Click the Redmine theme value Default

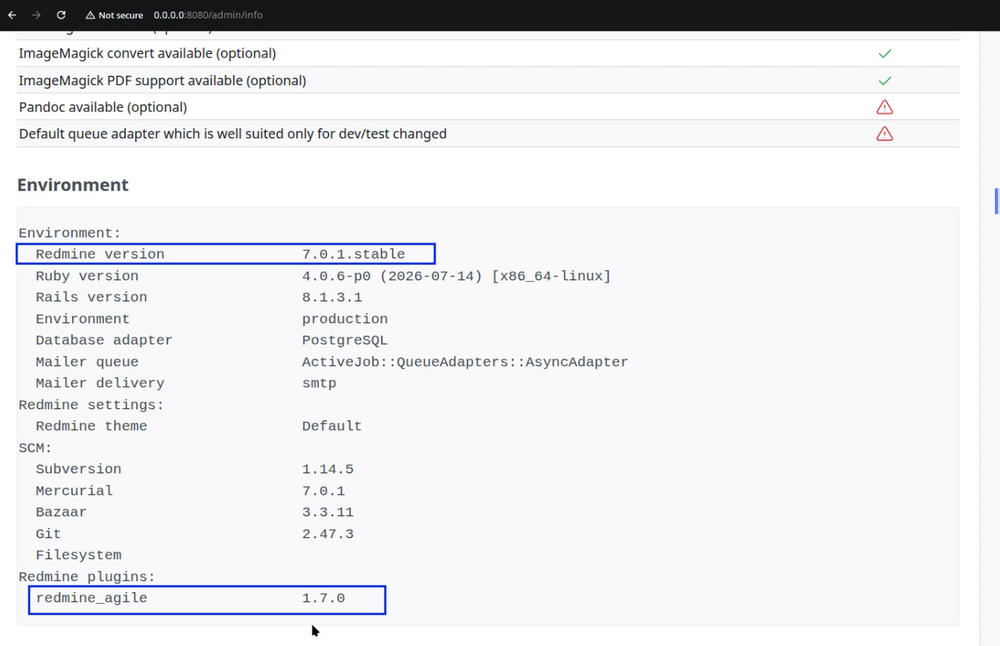[332, 426]
